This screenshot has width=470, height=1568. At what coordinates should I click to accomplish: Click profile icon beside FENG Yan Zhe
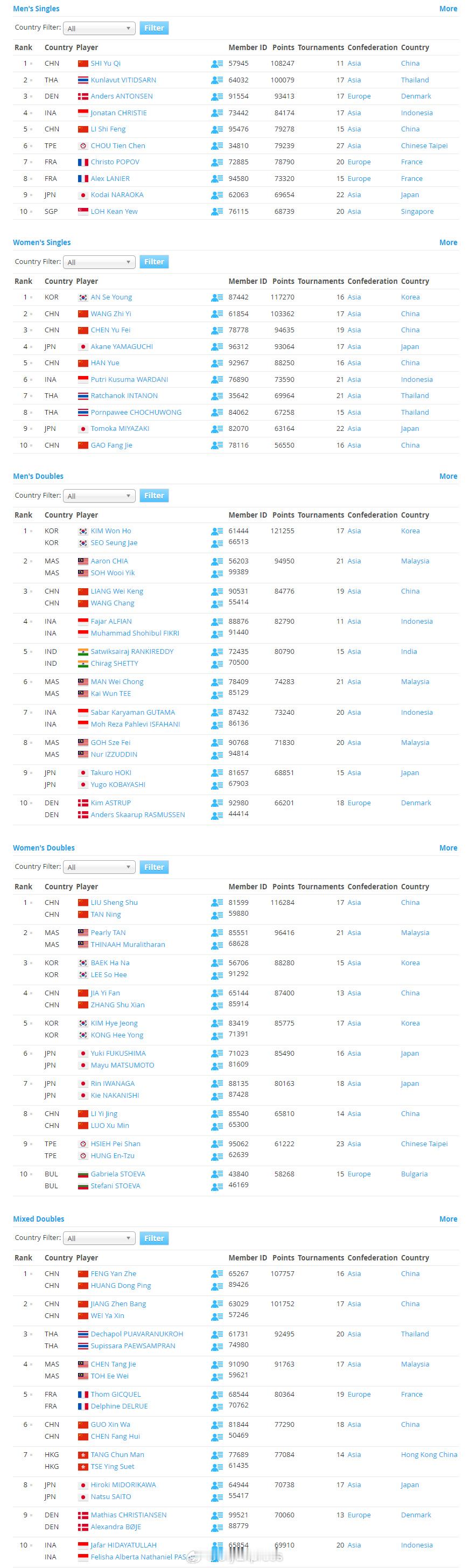[x=216, y=1274]
